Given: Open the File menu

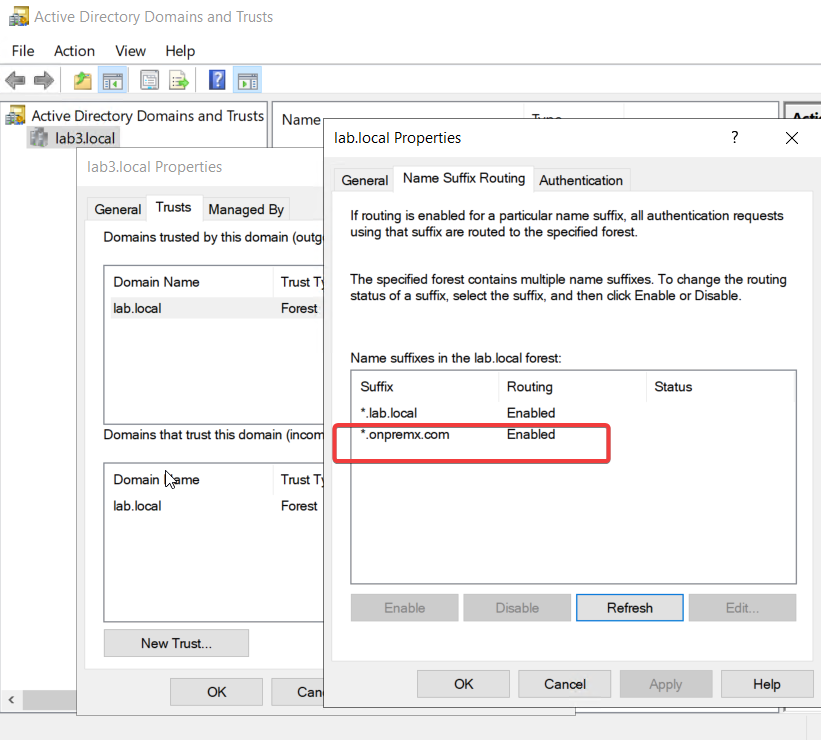Looking at the screenshot, I should 23,51.
